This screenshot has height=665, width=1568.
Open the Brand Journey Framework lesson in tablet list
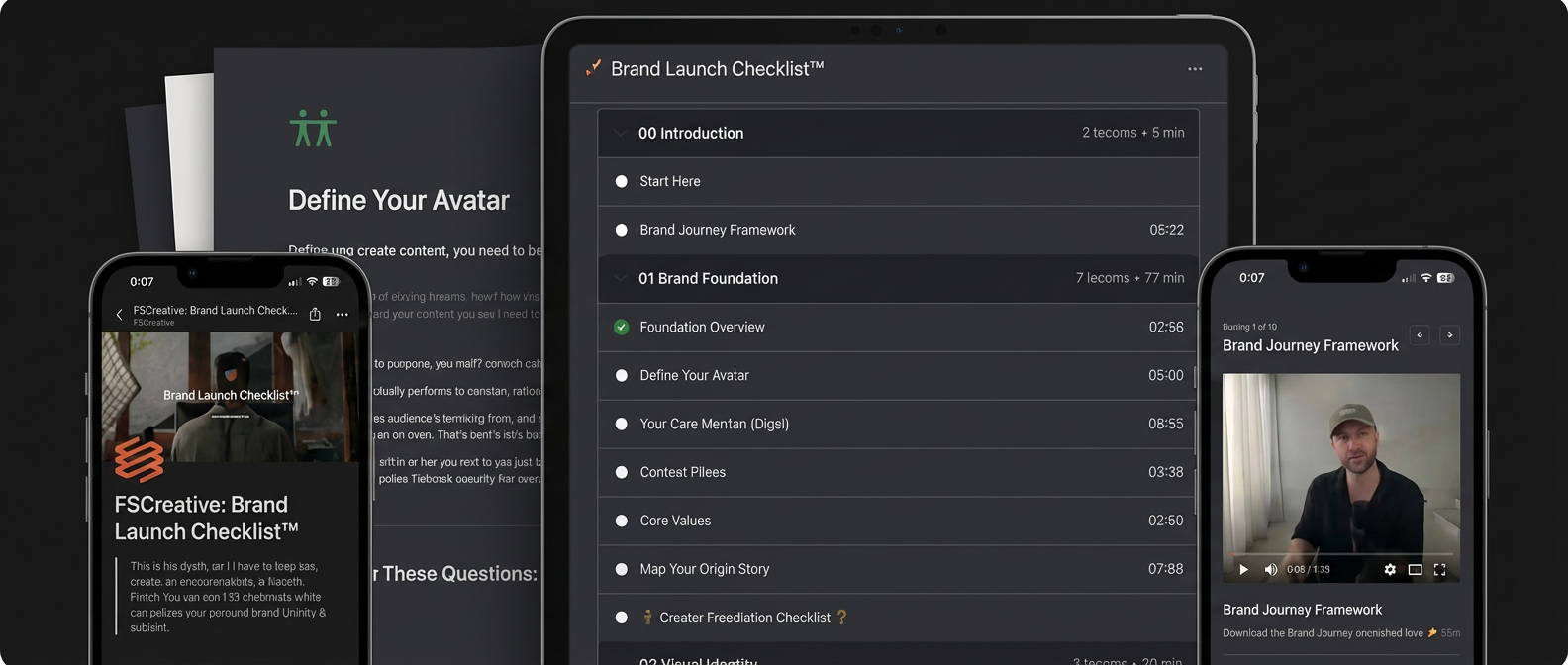click(898, 230)
